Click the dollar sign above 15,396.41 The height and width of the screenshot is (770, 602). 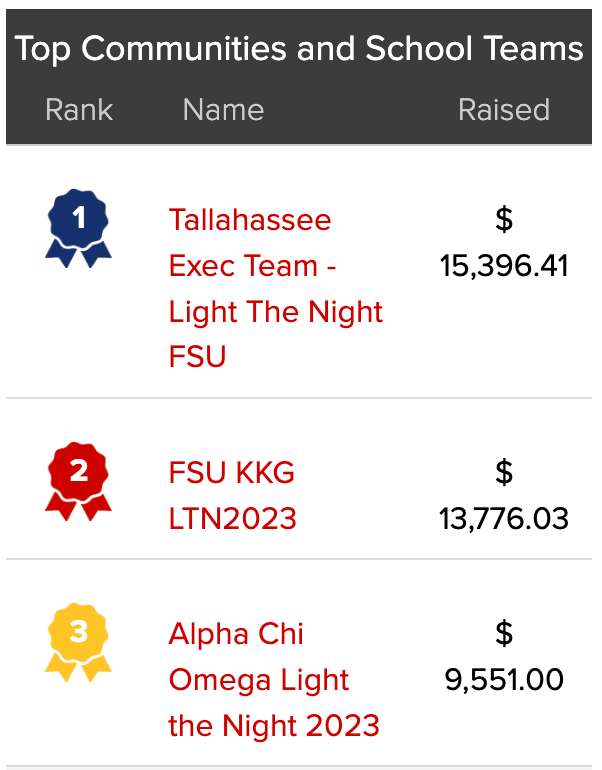click(504, 220)
